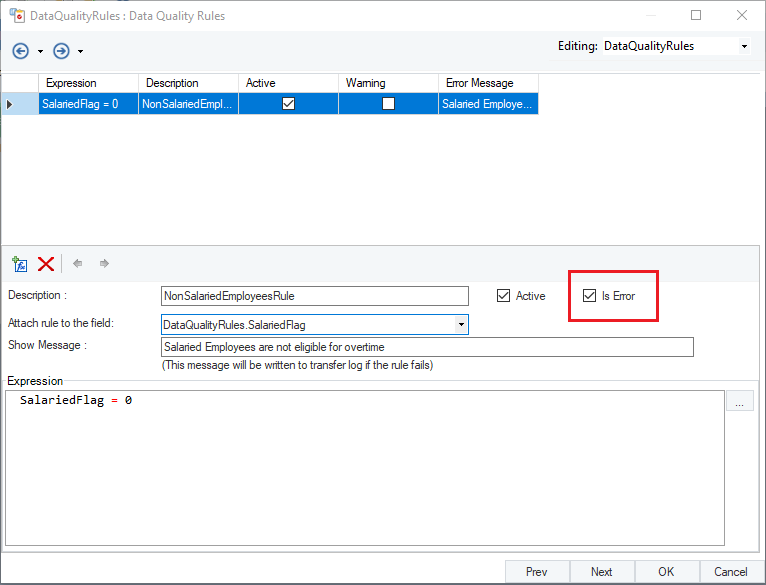This screenshot has width=766, height=585.
Task: Click the move rule left arrow icon
Action: (78, 264)
